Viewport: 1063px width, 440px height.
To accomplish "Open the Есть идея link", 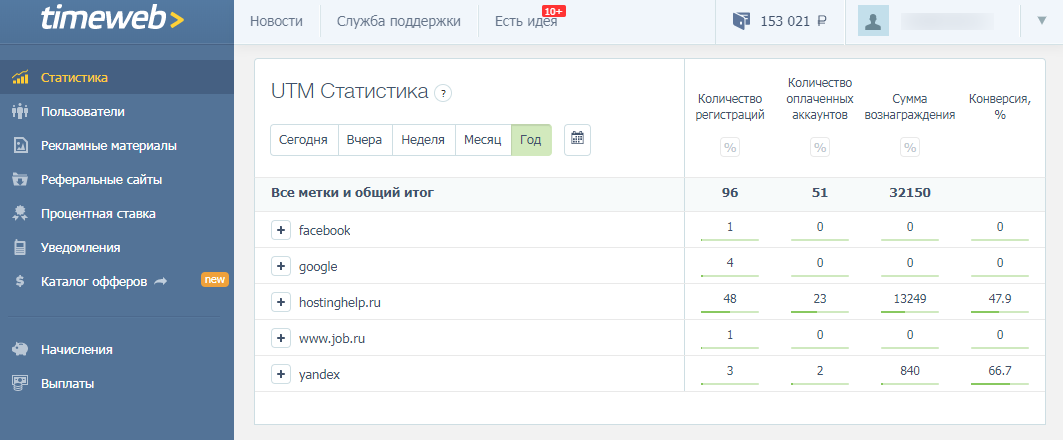I will [x=525, y=21].
